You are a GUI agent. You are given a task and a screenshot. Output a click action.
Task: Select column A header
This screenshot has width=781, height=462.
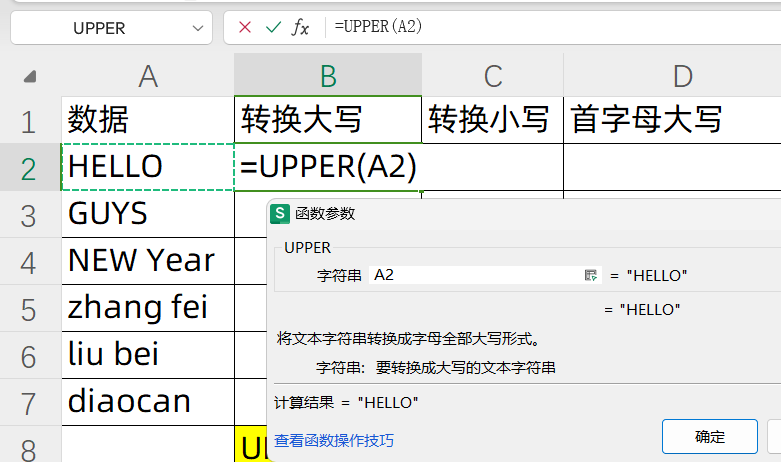click(148, 76)
